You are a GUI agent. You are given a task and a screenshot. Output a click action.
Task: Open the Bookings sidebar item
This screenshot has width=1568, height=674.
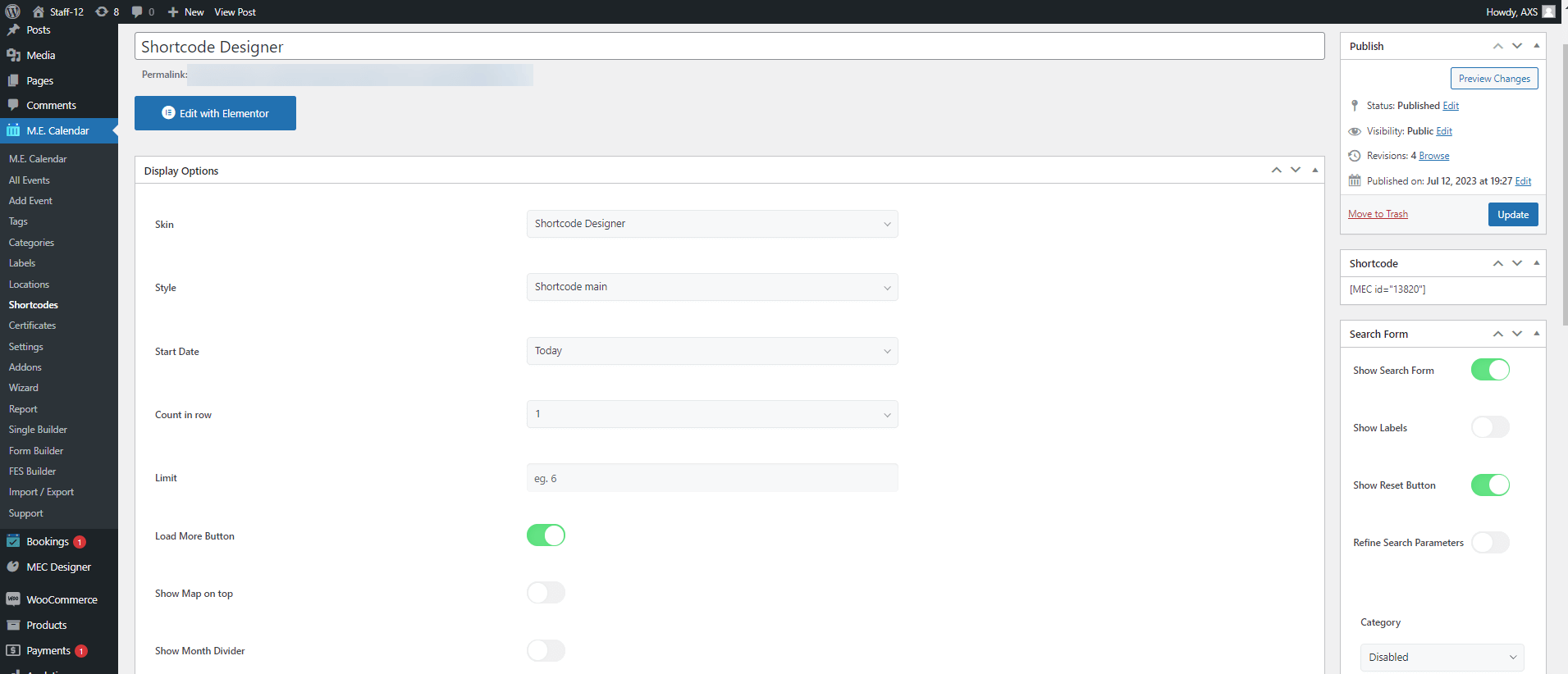47,541
